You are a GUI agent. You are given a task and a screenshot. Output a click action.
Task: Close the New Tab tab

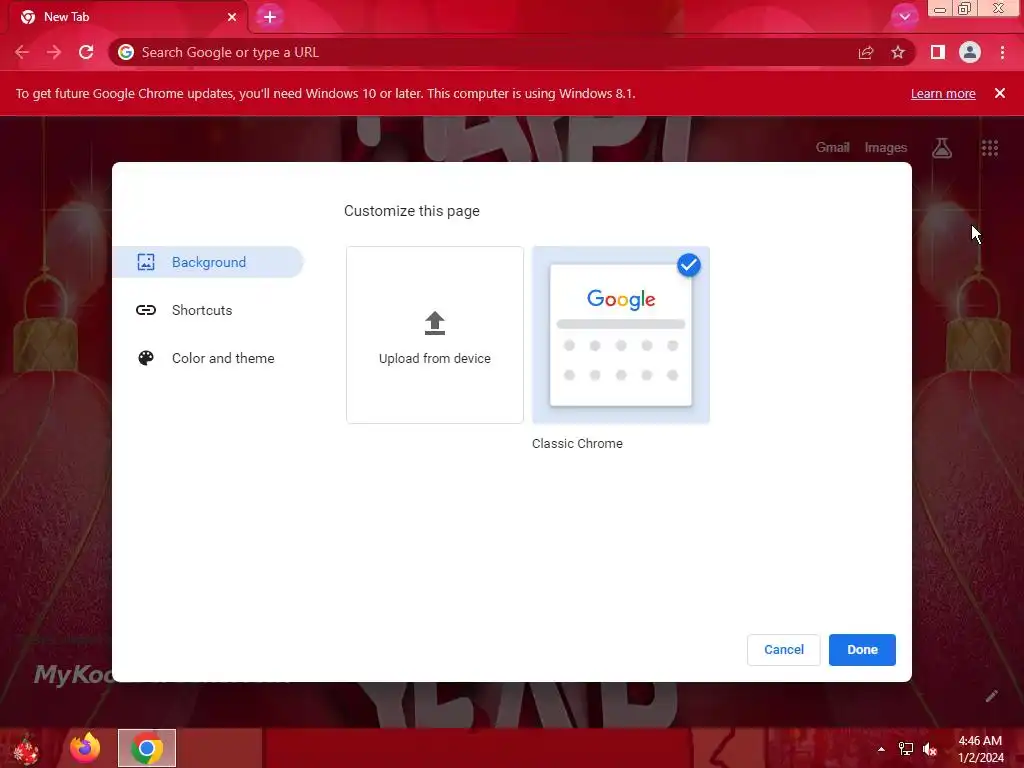(232, 17)
